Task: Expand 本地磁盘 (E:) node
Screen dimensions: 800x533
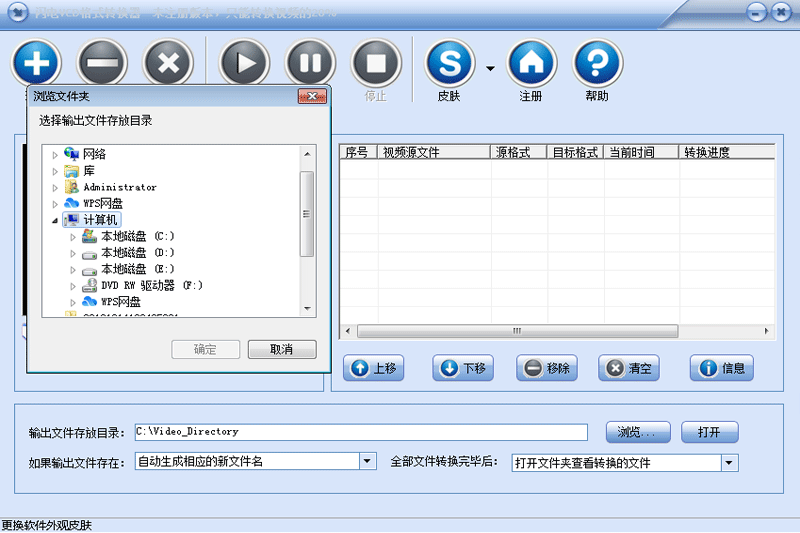Action: (x=73, y=269)
